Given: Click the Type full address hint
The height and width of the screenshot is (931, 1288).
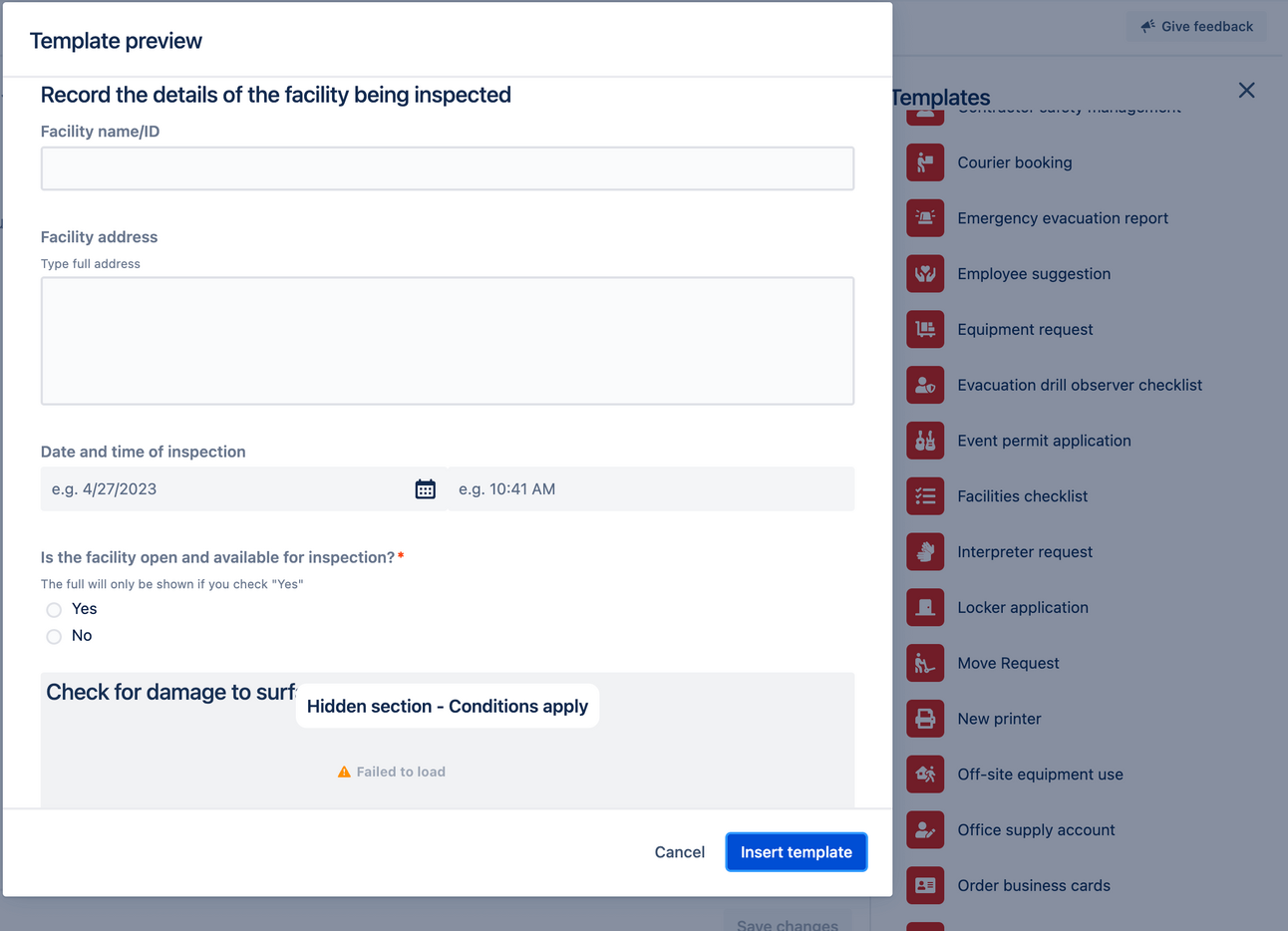Looking at the screenshot, I should (x=91, y=264).
